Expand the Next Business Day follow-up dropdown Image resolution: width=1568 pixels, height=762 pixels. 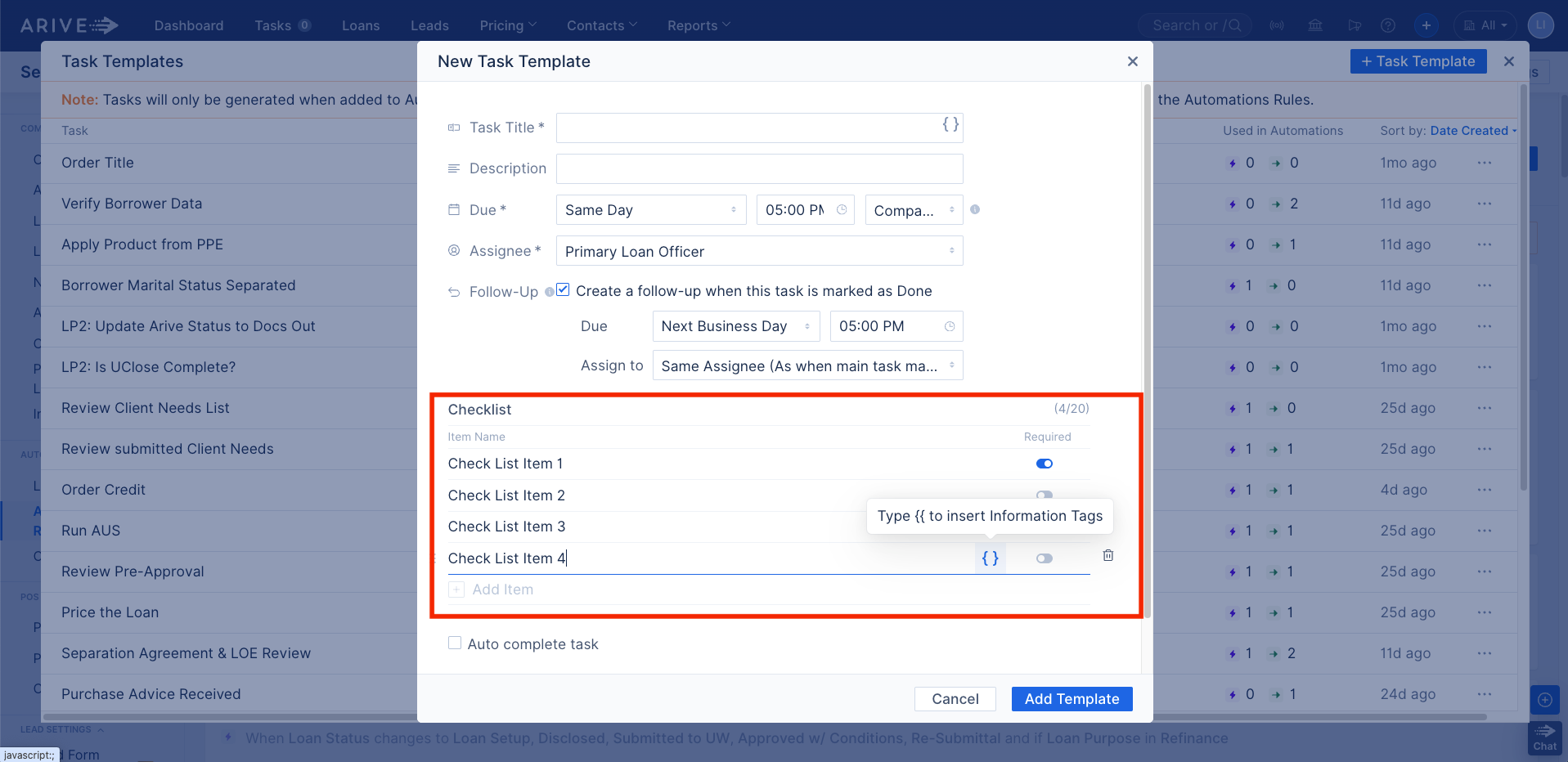click(x=735, y=325)
